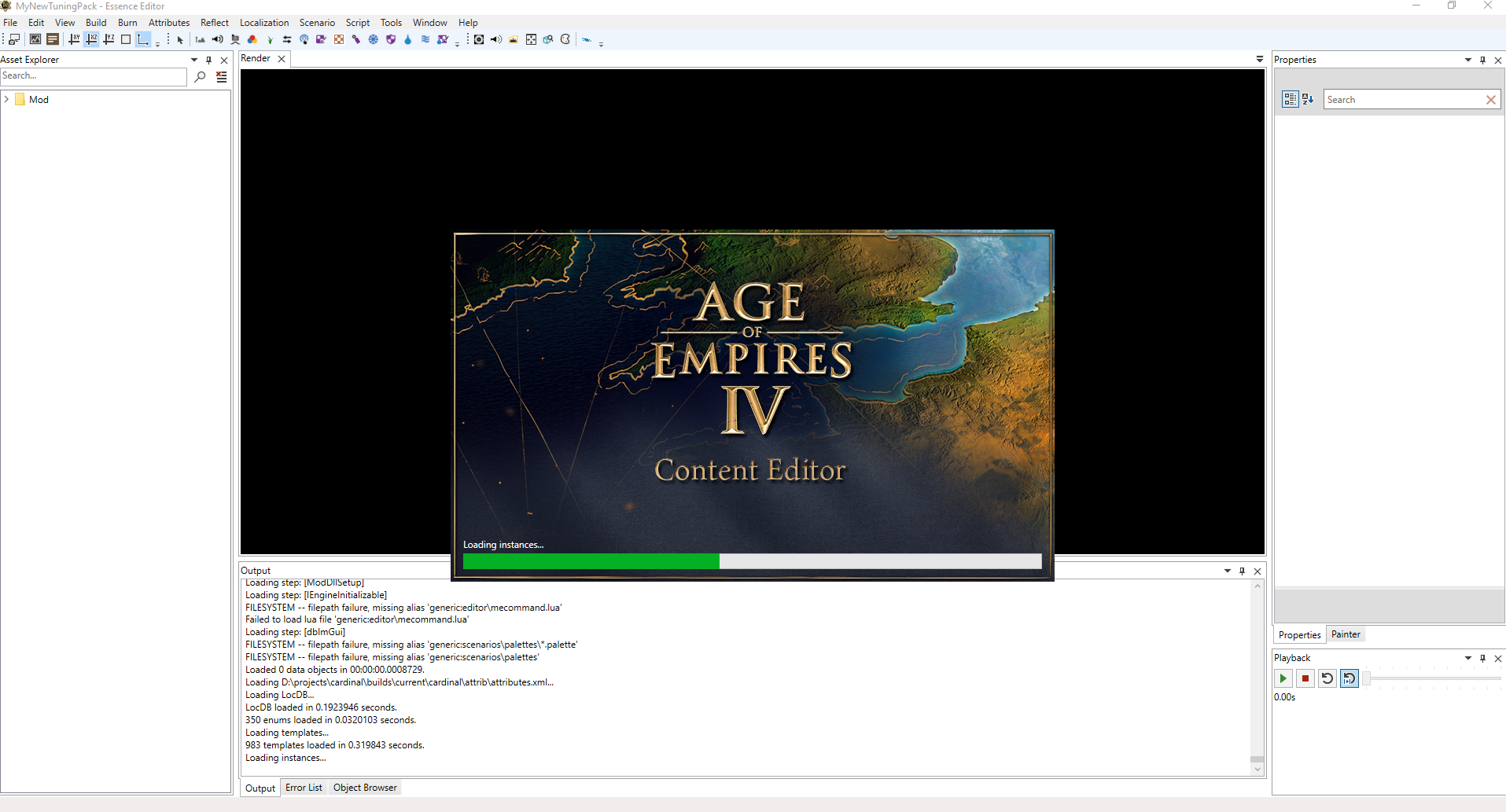
Task: Click the empty square toolbar icon
Action: coord(126,39)
